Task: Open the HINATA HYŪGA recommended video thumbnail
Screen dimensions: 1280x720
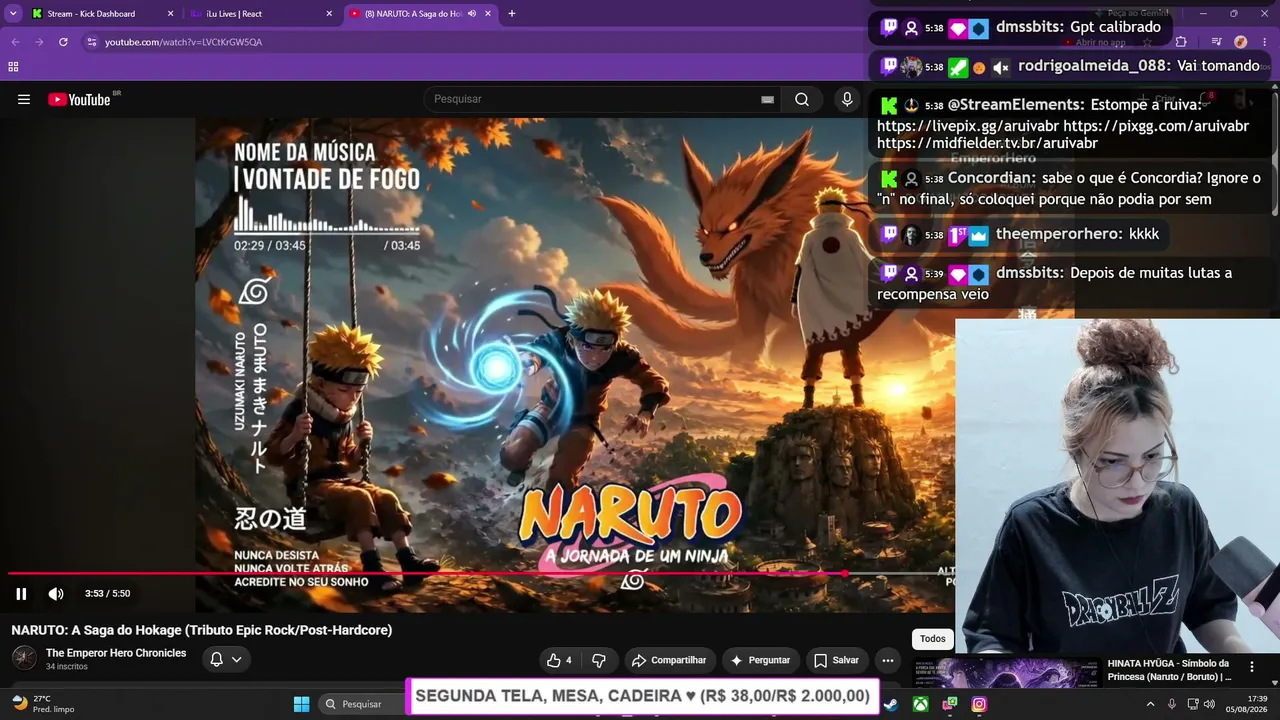Action: tap(1009, 672)
